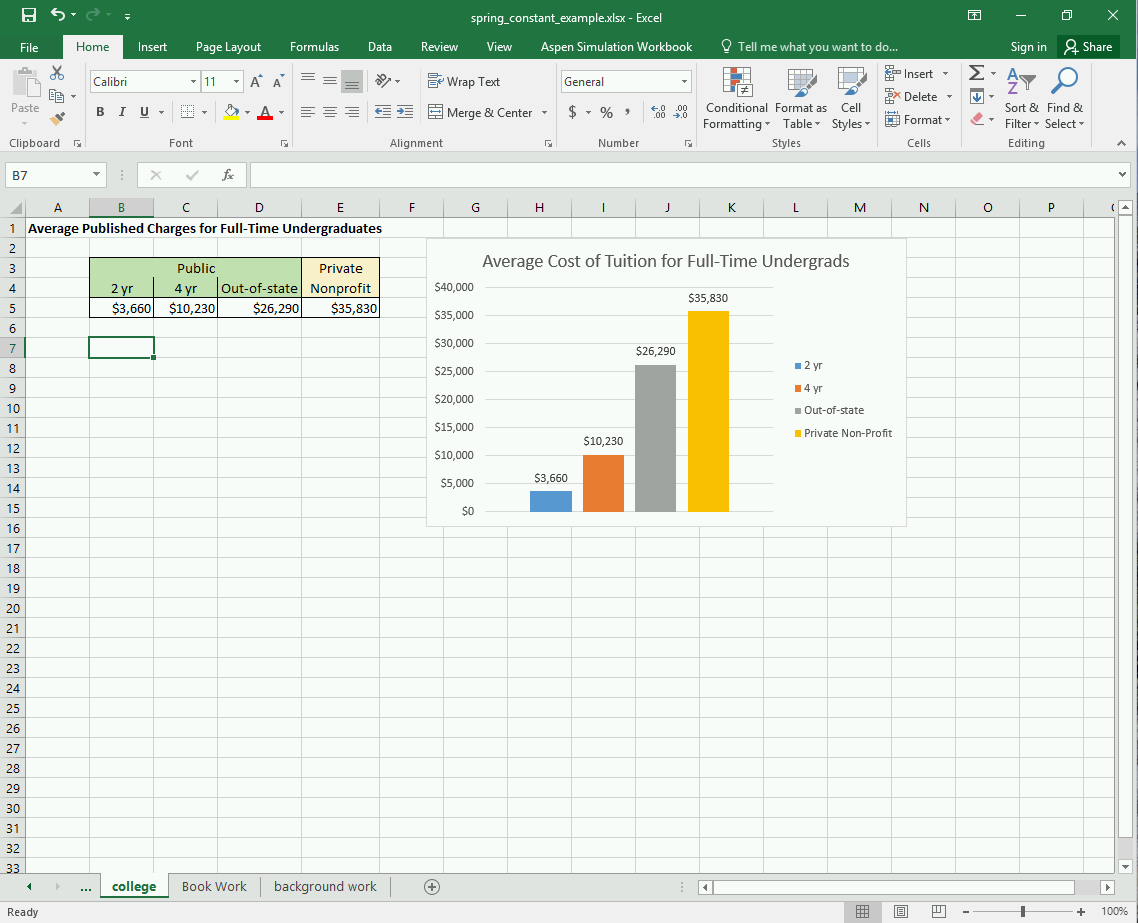Switch to Page Break Preview icon
Screen dimensions: 1138x923
[938, 911]
